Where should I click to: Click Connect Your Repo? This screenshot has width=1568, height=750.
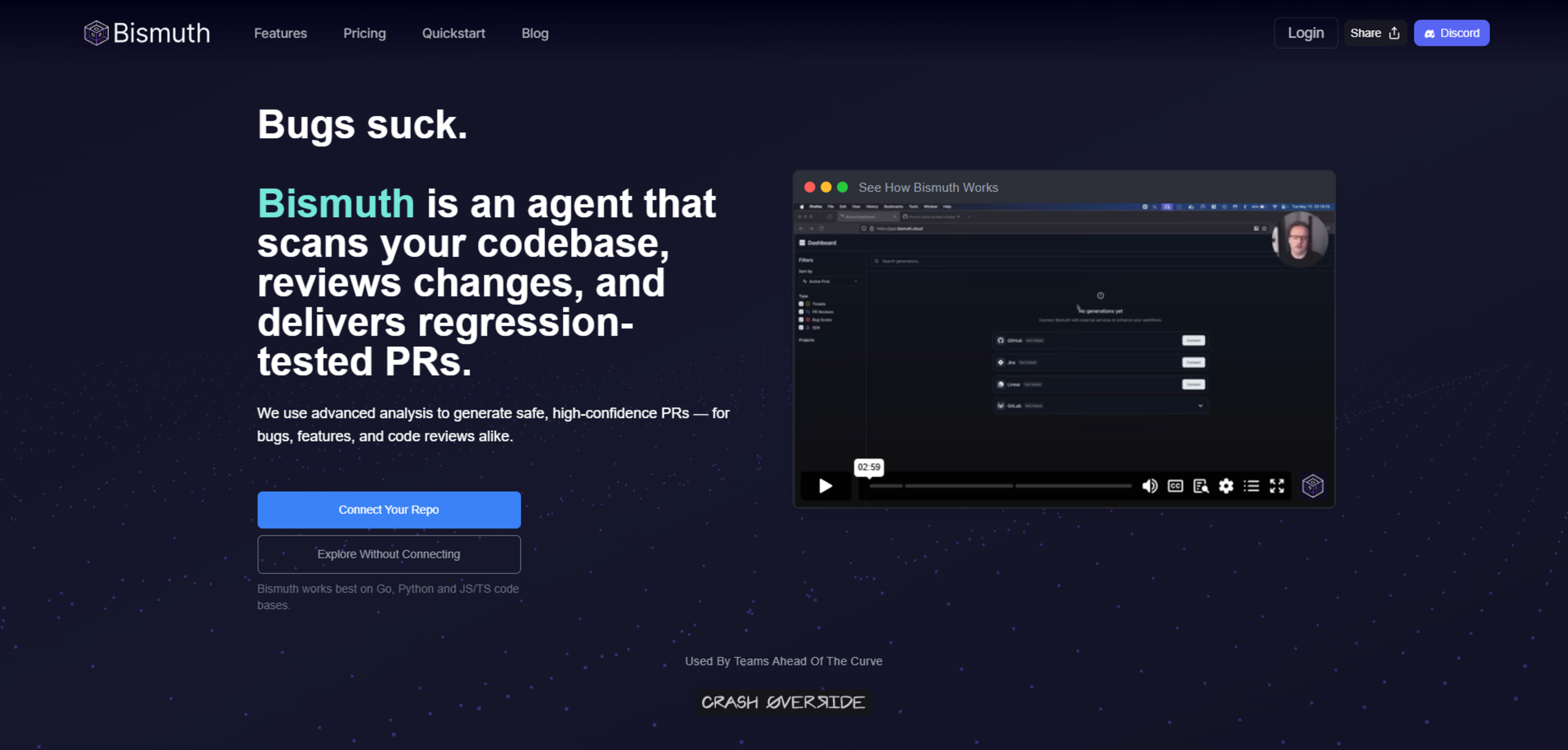click(388, 509)
